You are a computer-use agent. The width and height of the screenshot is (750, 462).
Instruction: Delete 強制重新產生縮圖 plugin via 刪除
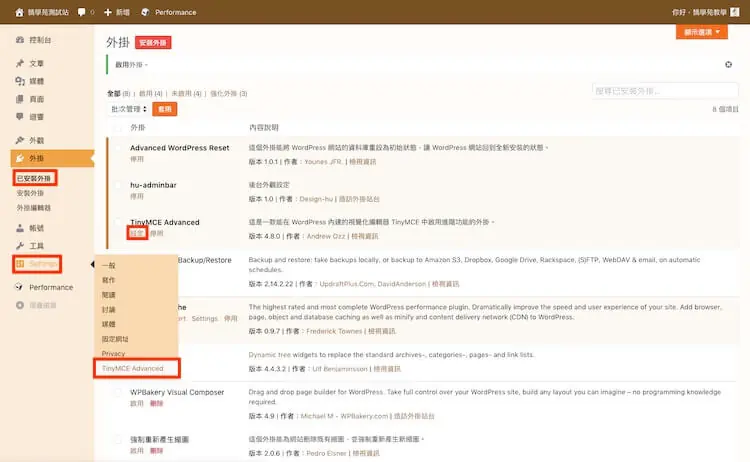tap(156, 451)
